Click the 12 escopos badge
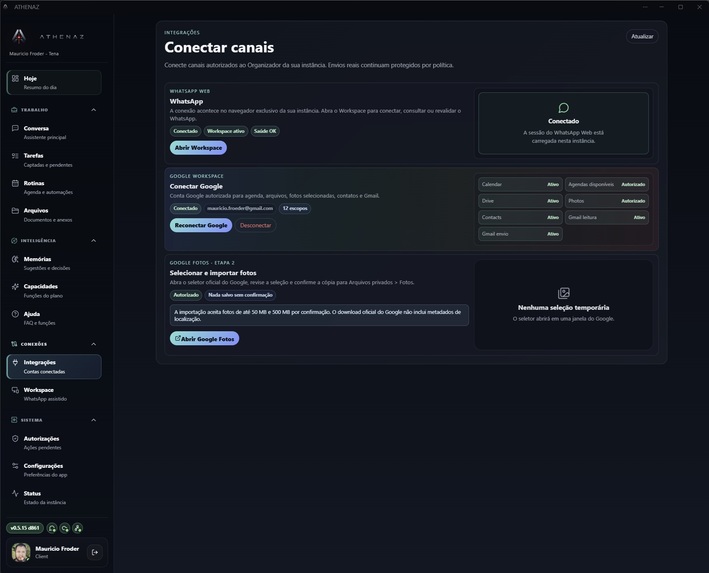This screenshot has height=573, width=709. 295,208
